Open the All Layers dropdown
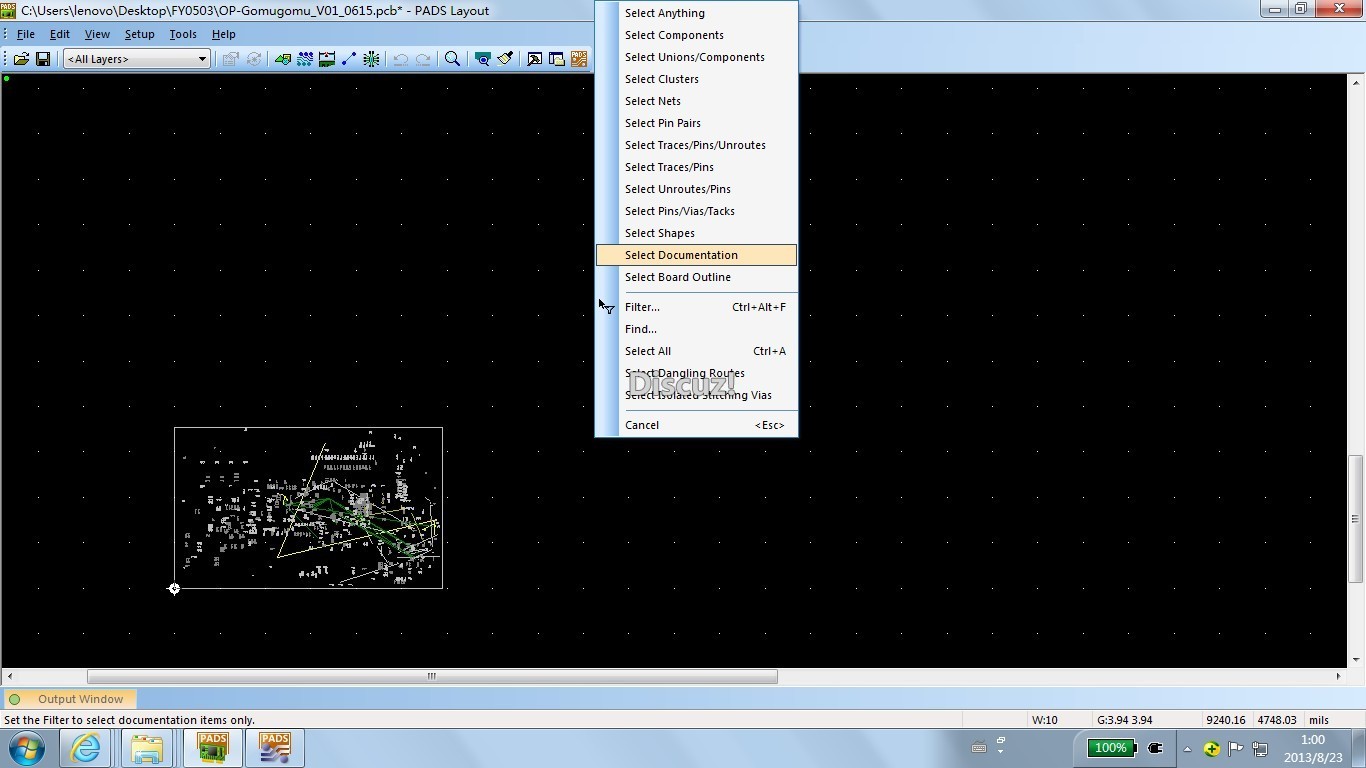 [x=136, y=59]
